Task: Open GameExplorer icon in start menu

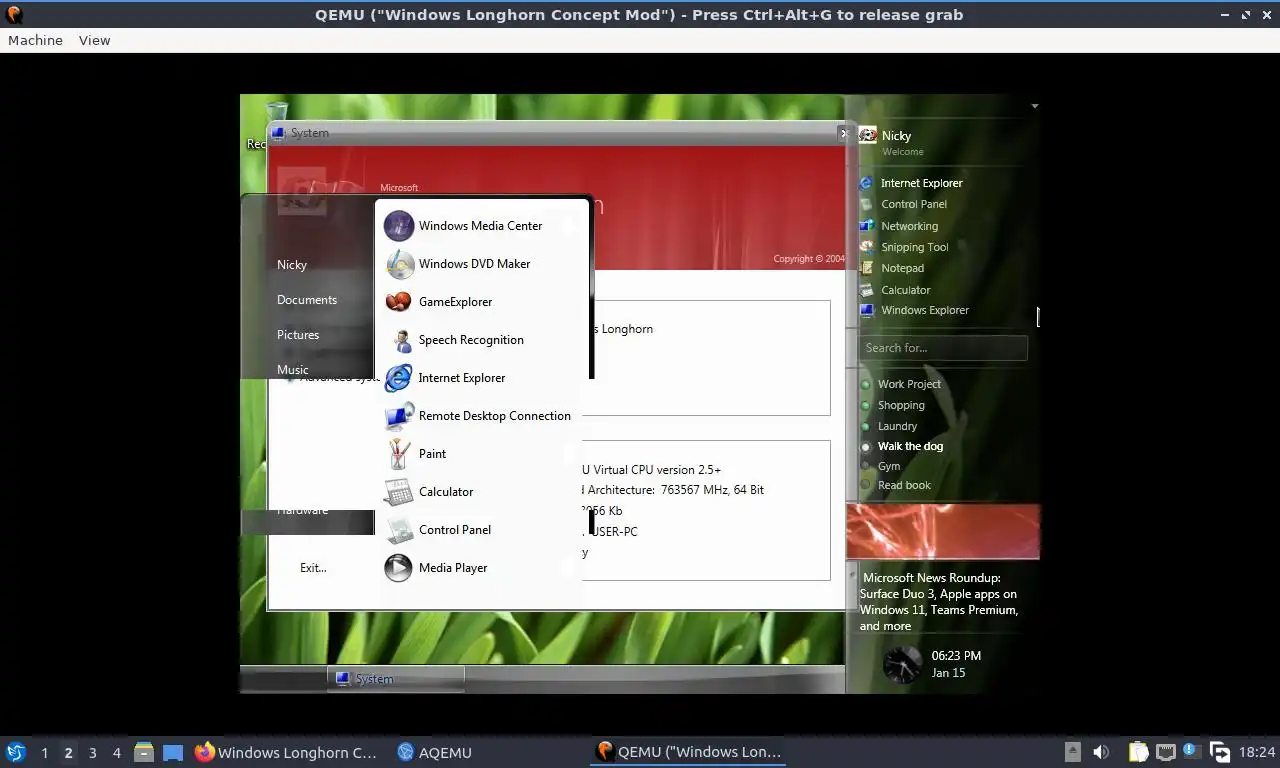Action: (x=398, y=302)
